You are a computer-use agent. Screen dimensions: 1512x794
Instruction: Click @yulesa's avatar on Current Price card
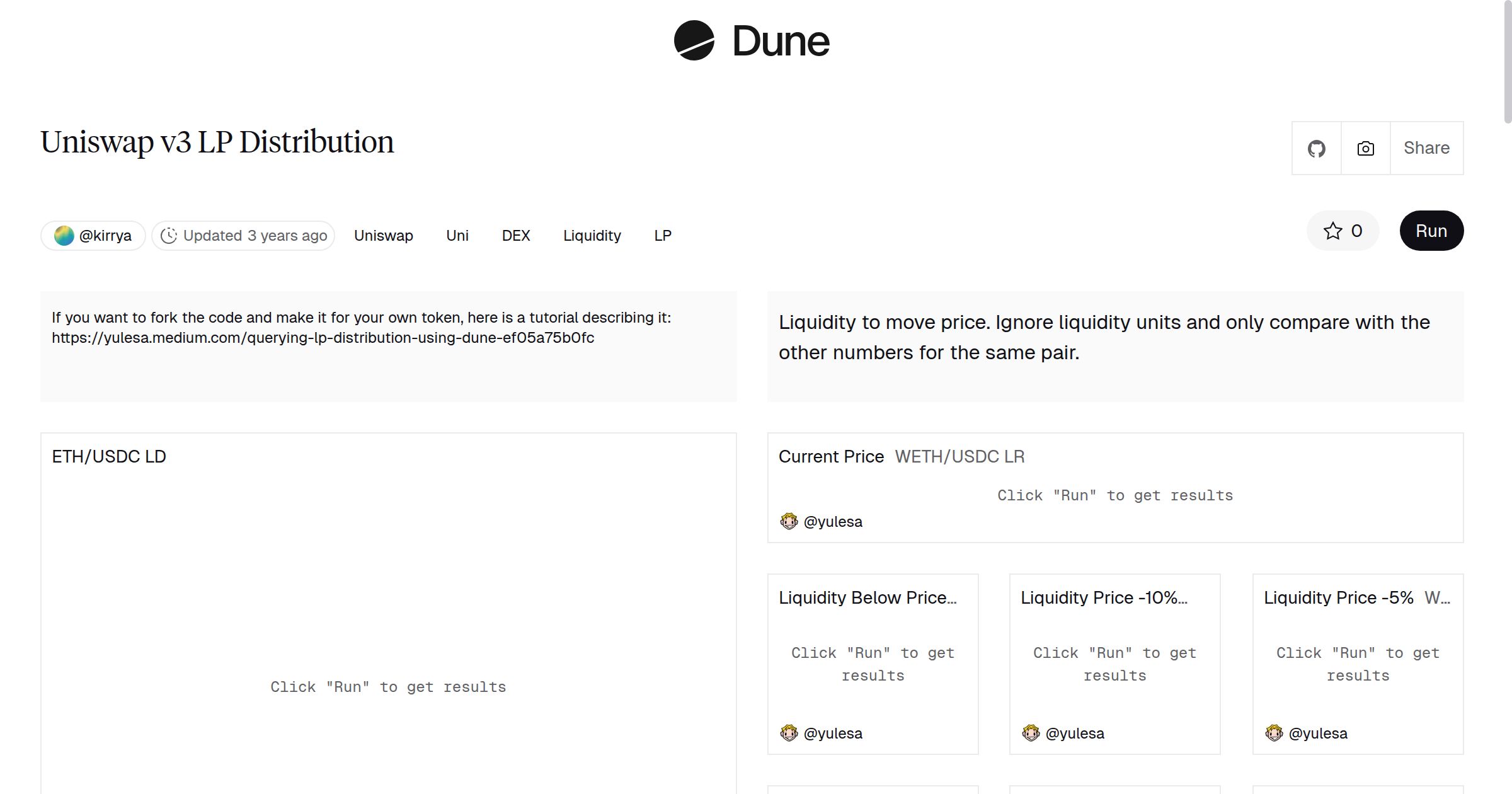[x=788, y=521]
